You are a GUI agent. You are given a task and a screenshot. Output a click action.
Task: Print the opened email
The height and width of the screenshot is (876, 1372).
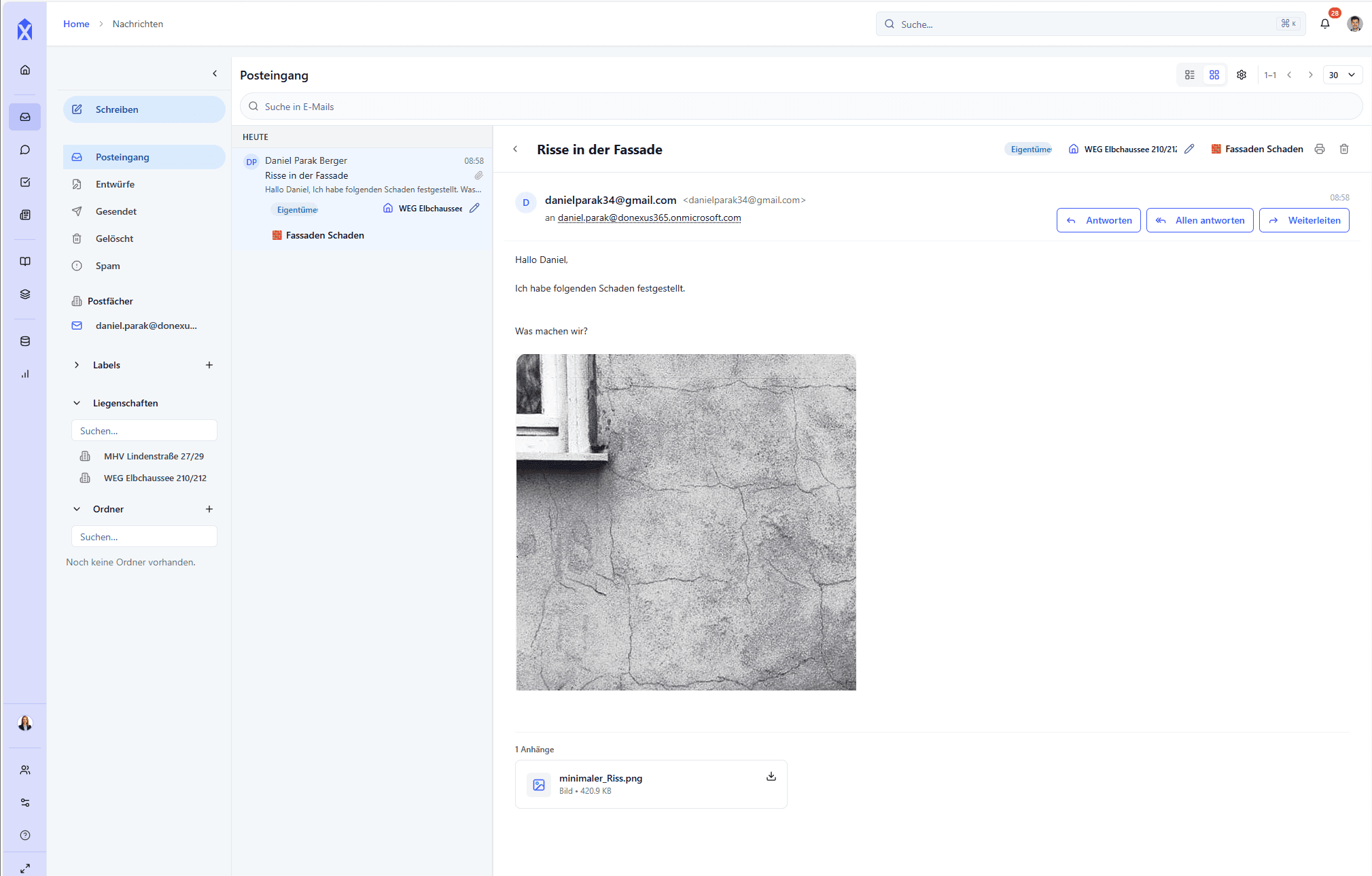(1319, 149)
